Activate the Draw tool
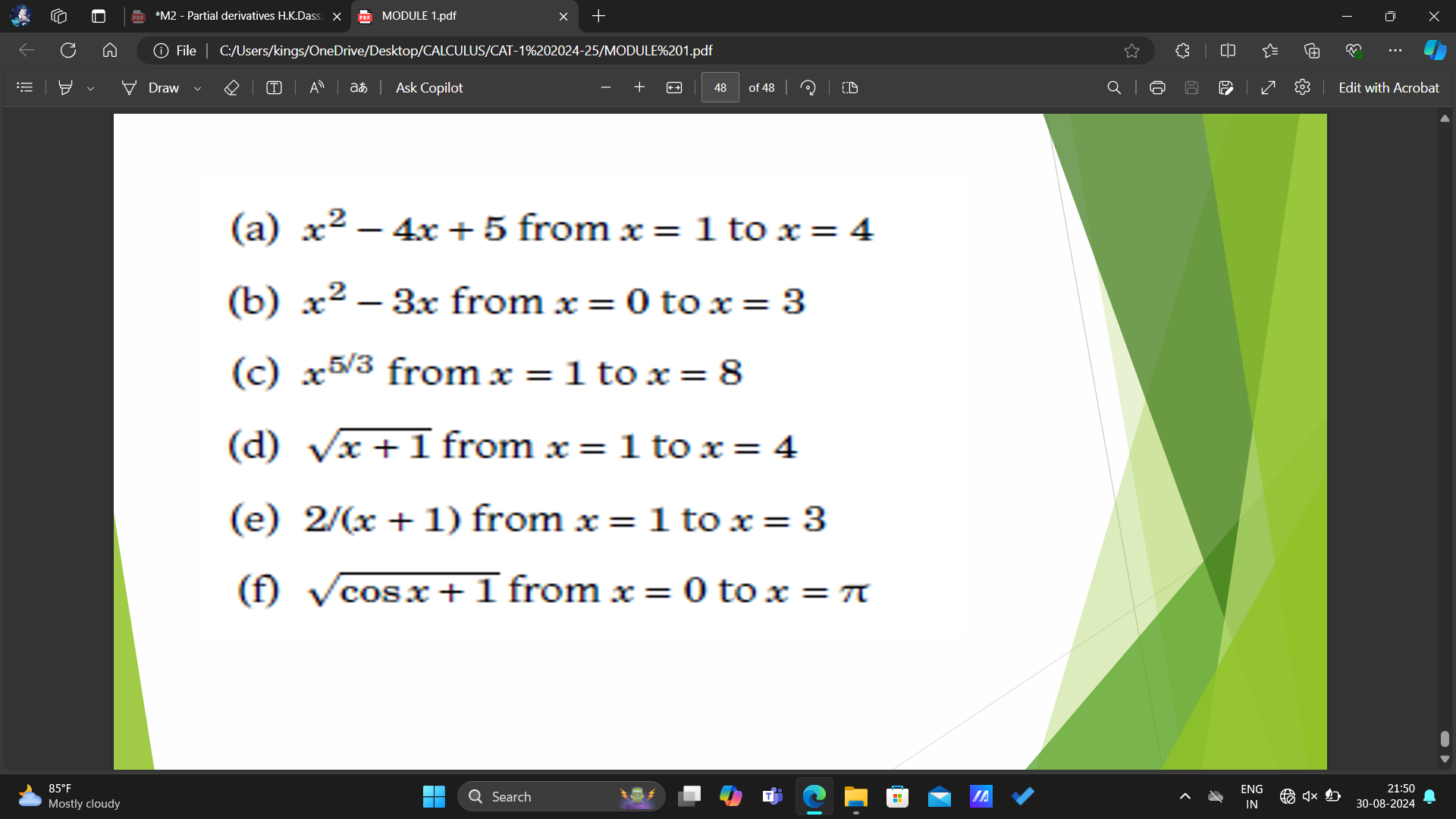Screen dimensions: 1456x819 [151, 88]
